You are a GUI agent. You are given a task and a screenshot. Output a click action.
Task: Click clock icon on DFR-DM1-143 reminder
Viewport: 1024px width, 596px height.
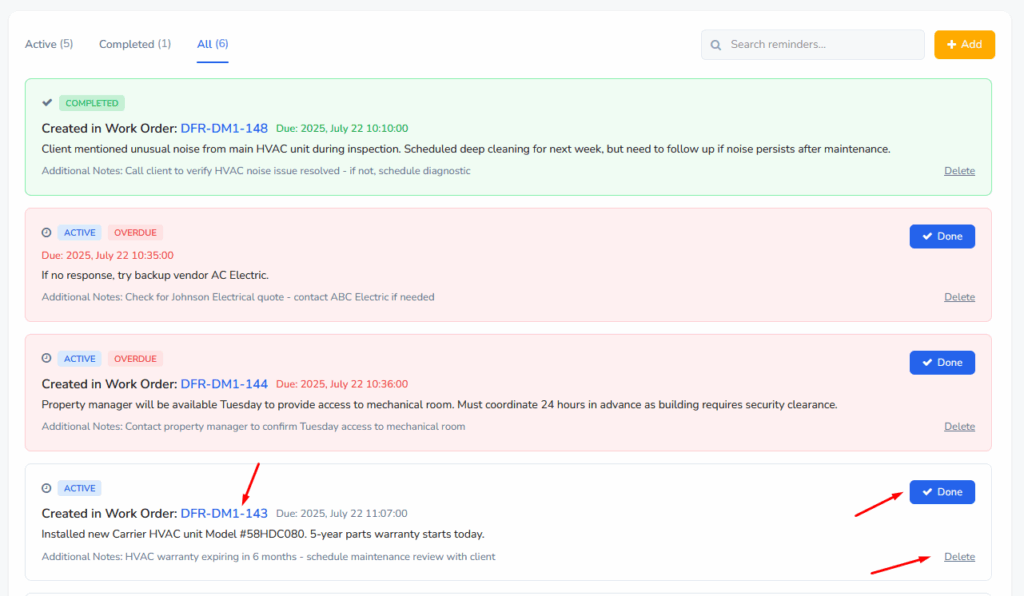click(x=46, y=488)
